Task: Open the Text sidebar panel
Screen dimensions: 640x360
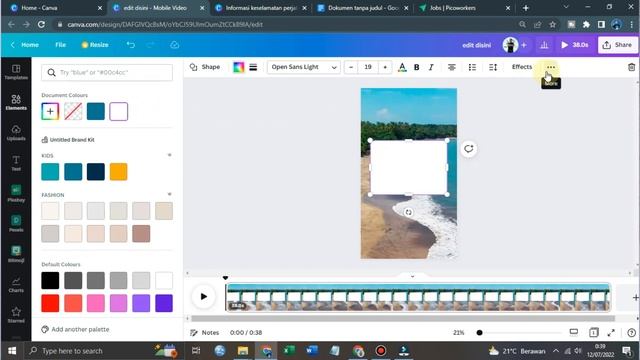Action: tap(16, 163)
